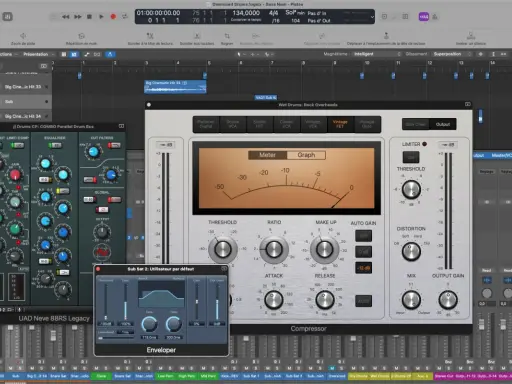This screenshot has width=512, height=384.
Task: Click the metronome icon beside purple badge
Action: click(x=435, y=17)
